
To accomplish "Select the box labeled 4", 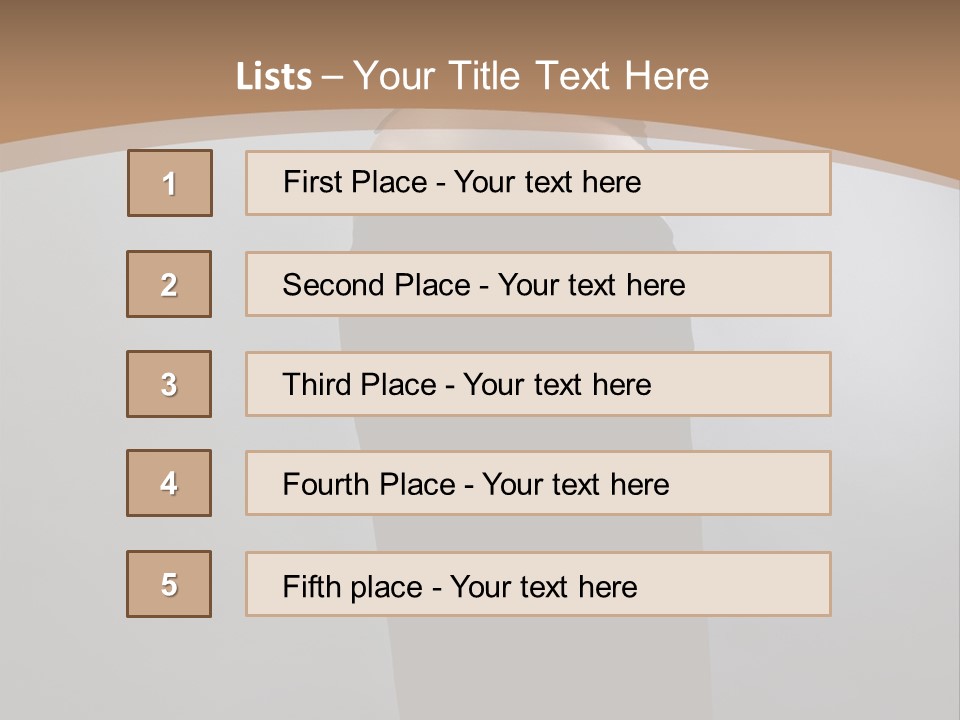I will tap(169, 483).
